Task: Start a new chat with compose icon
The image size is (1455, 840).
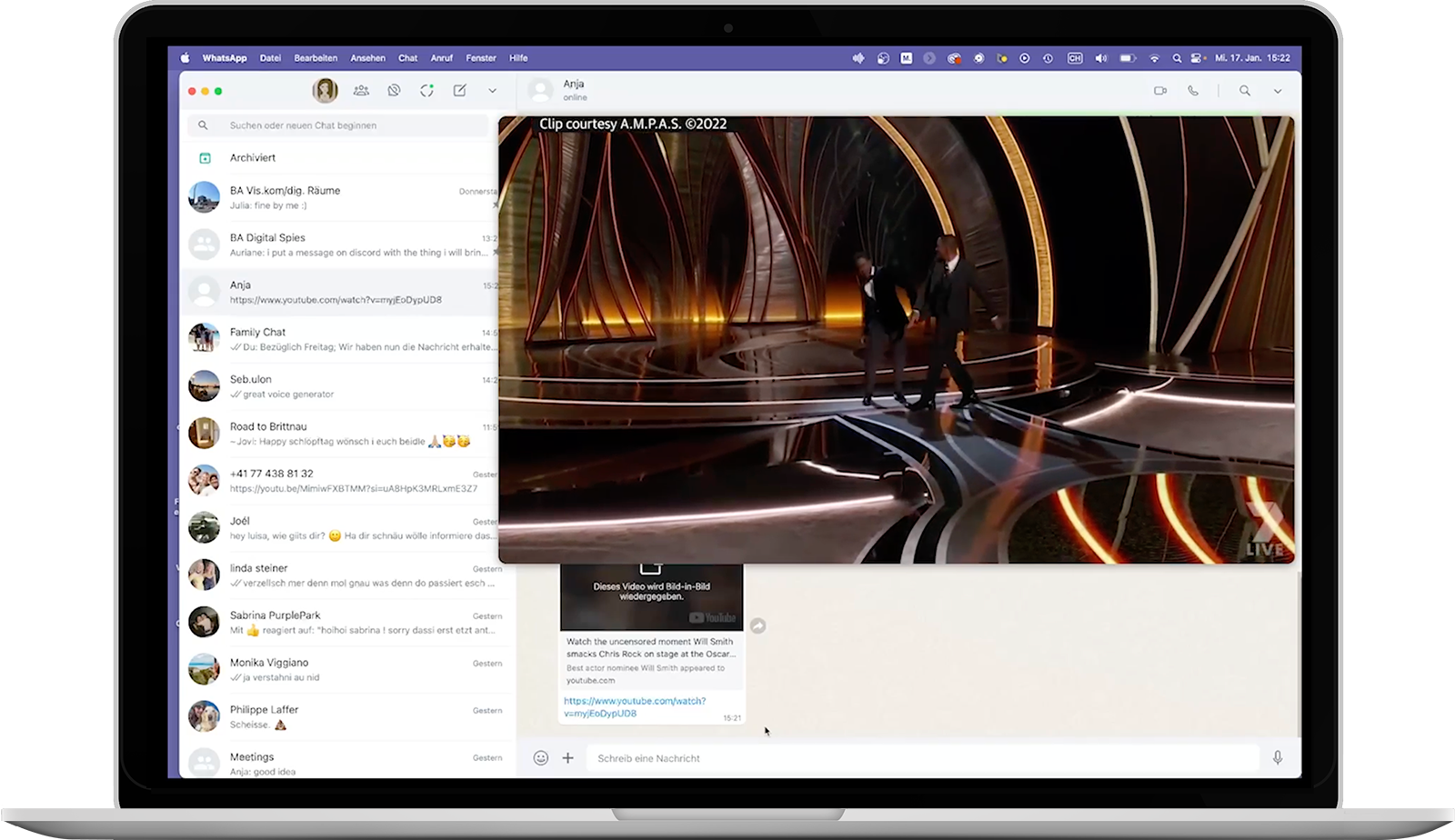Action: point(459,91)
